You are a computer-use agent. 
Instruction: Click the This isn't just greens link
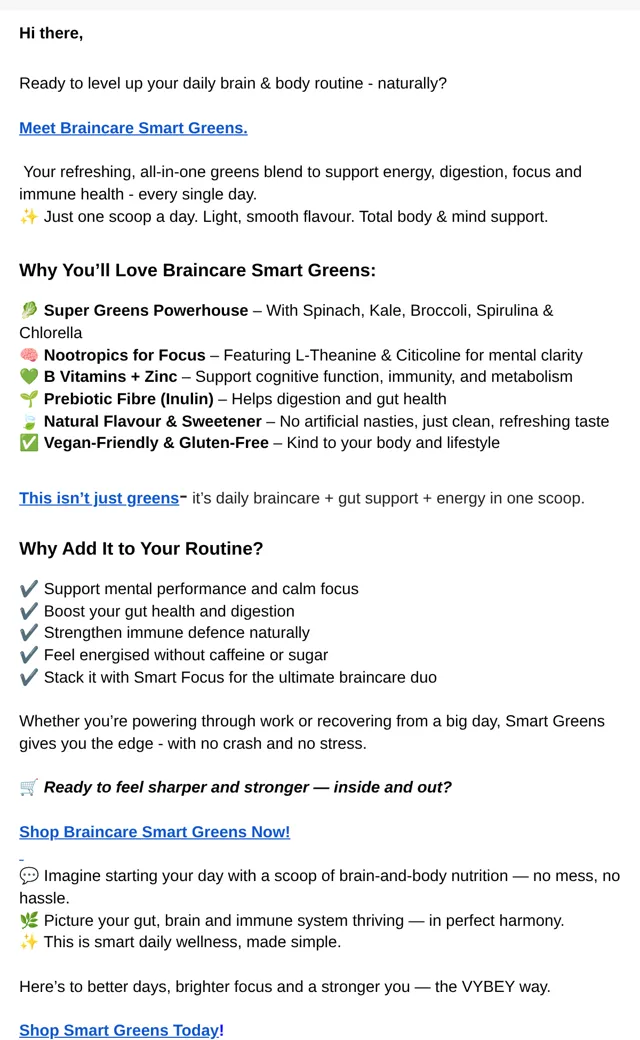(99, 498)
